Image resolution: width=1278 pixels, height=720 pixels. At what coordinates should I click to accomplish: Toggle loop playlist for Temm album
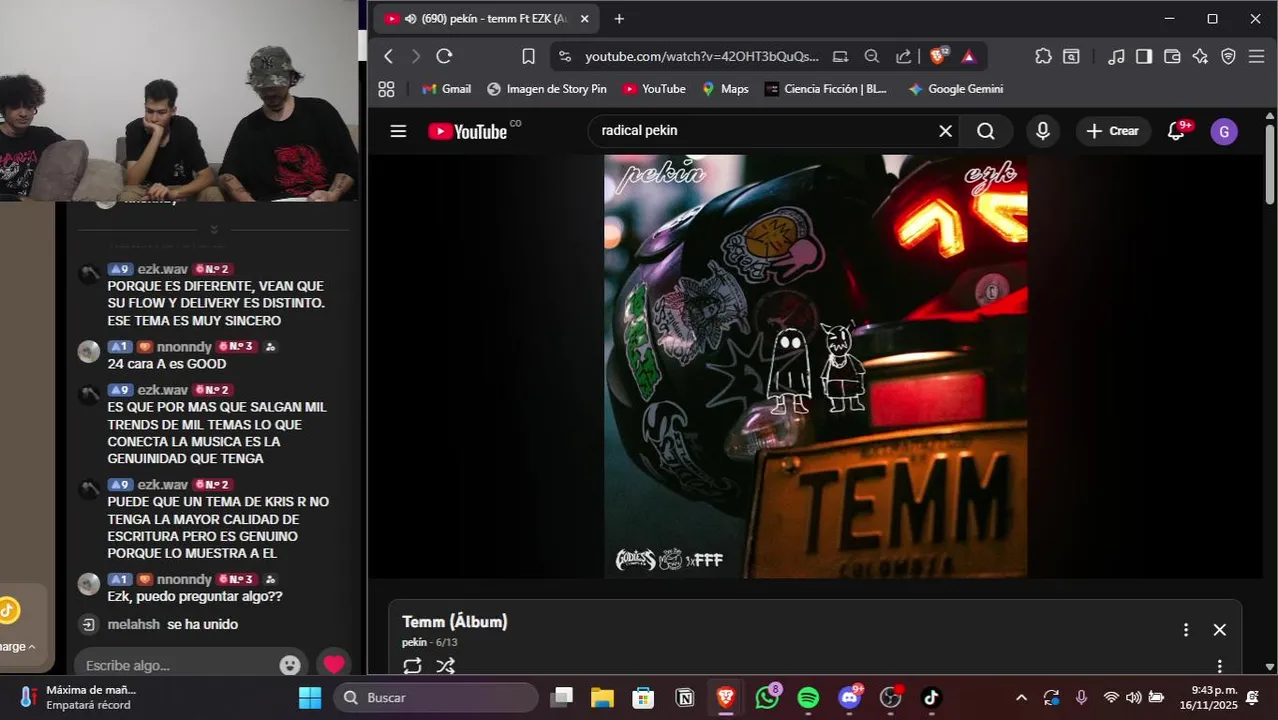point(412,665)
